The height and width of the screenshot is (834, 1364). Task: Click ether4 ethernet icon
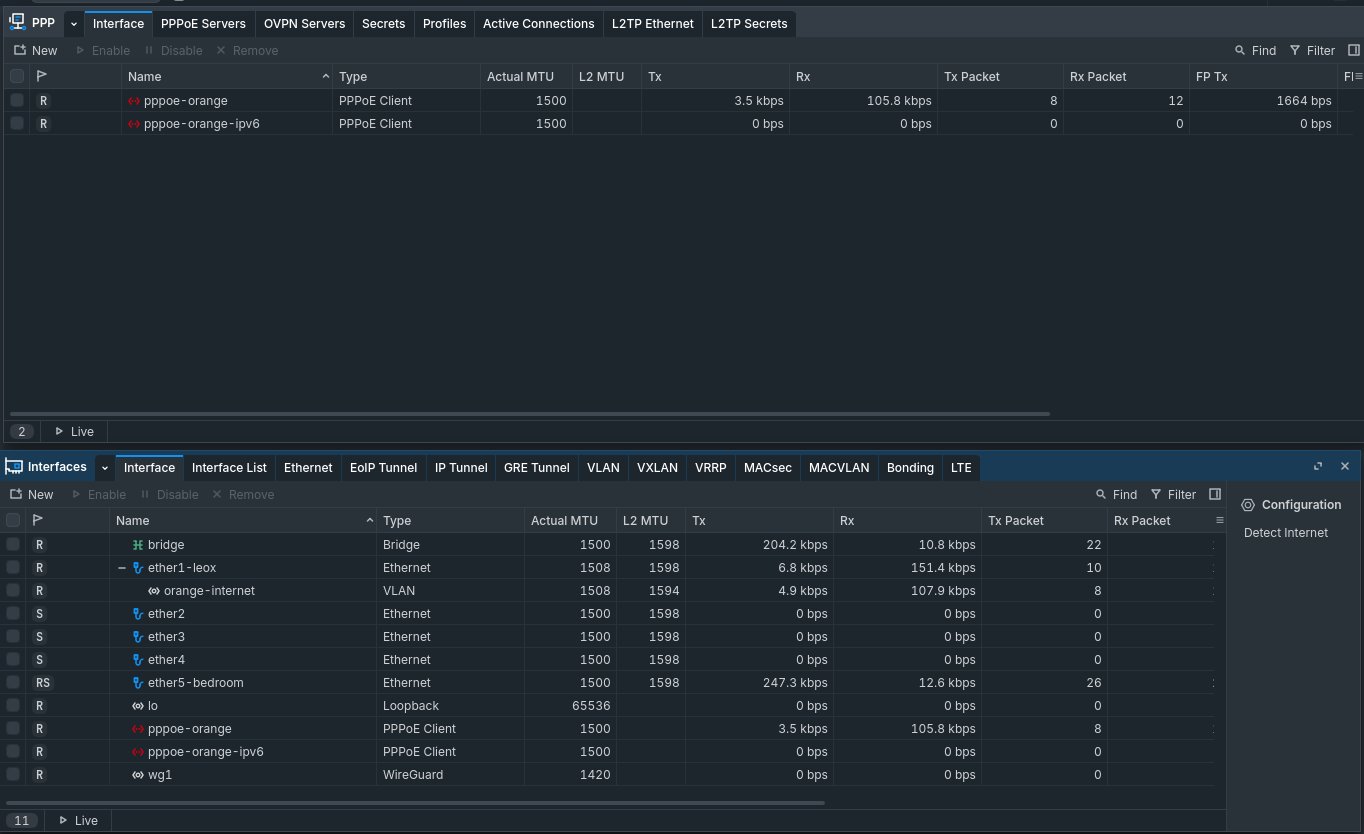[x=138, y=660]
